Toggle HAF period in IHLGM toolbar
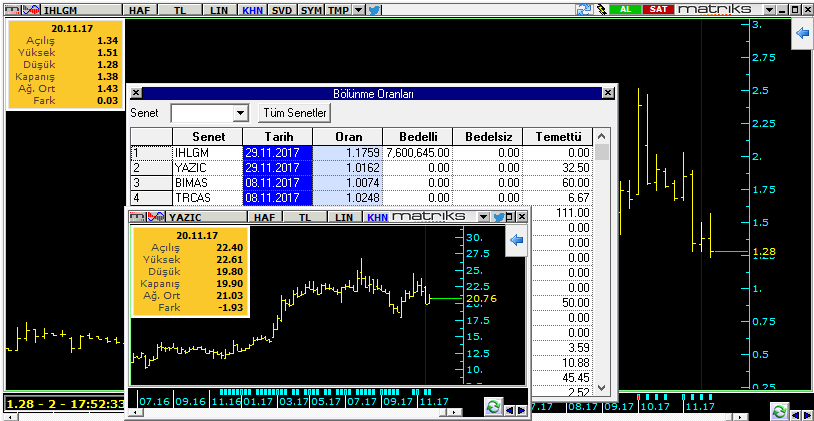 [138, 9]
